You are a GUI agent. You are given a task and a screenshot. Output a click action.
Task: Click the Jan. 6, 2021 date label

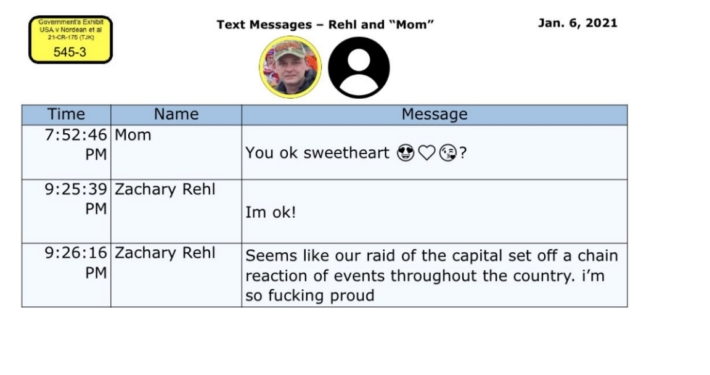click(577, 23)
